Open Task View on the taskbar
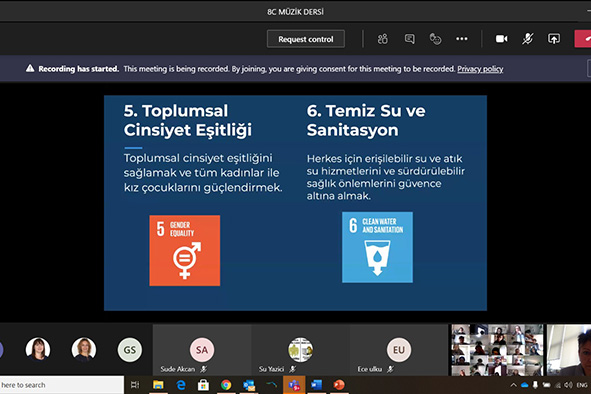This screenshot has height=394, width=591. point(135,385)
